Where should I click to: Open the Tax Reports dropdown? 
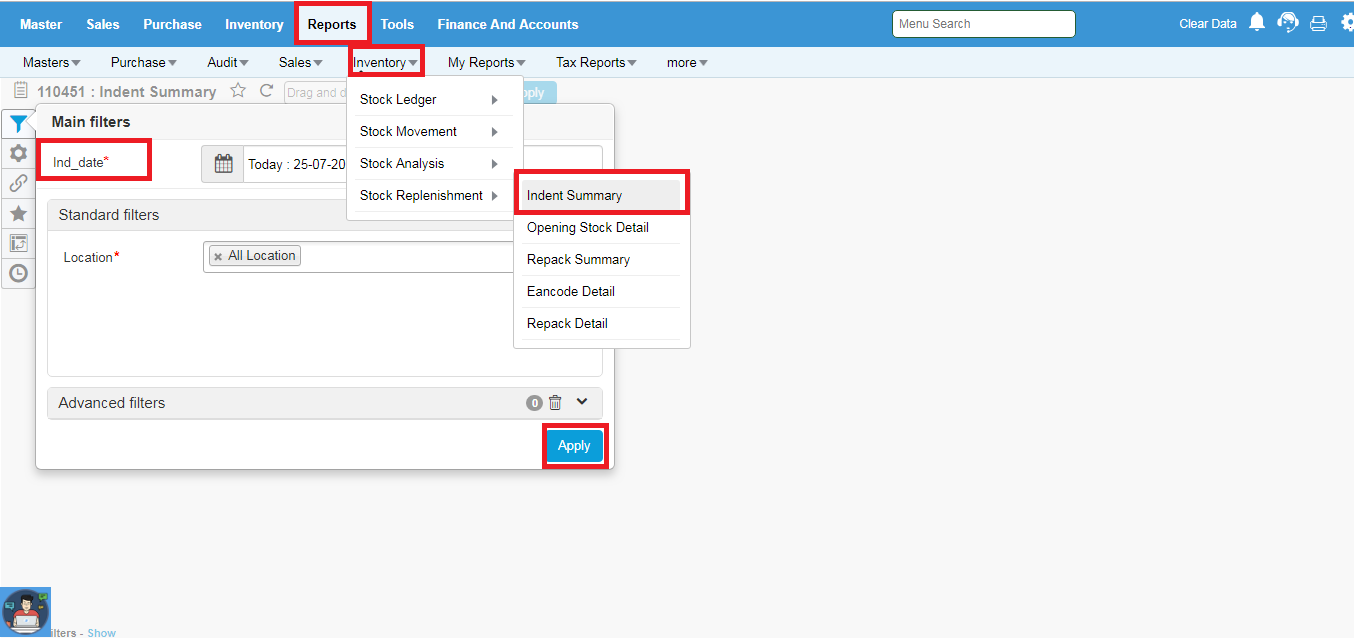click(596, 62)
